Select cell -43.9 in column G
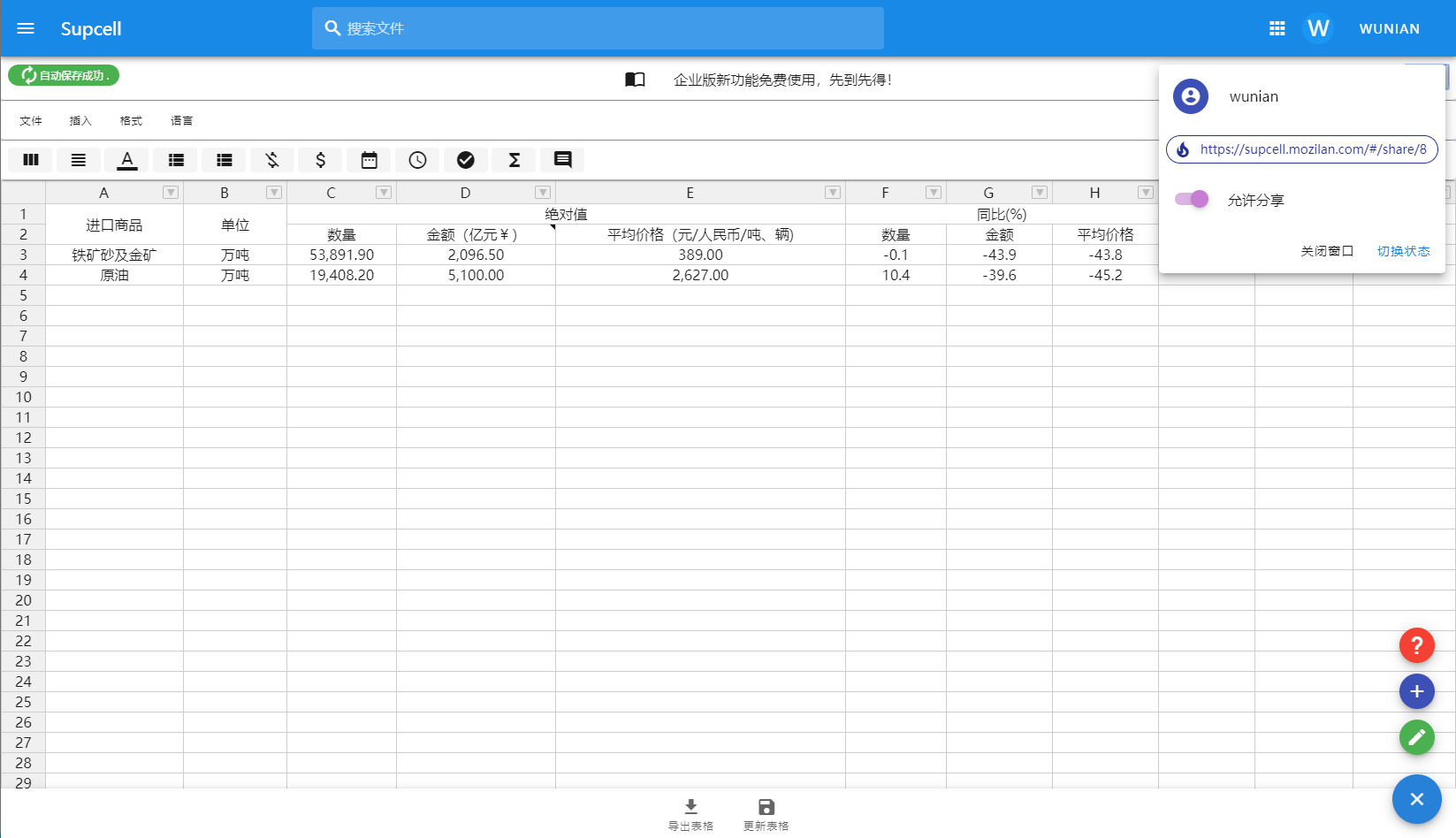This screenshot has height=838, width=1456. 999,255
